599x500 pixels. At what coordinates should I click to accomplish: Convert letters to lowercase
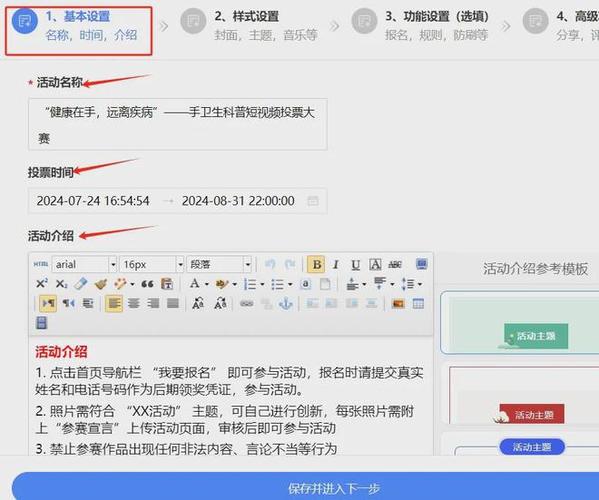coord(220,304)
